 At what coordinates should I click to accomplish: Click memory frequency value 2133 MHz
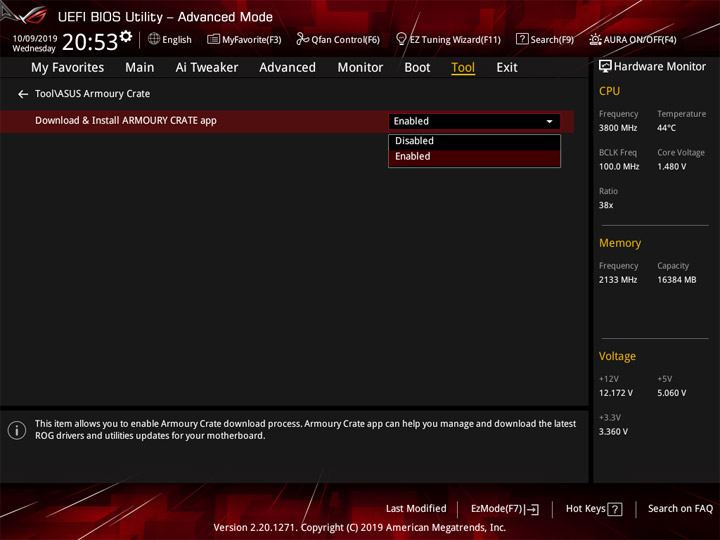[x=618, y=280]
